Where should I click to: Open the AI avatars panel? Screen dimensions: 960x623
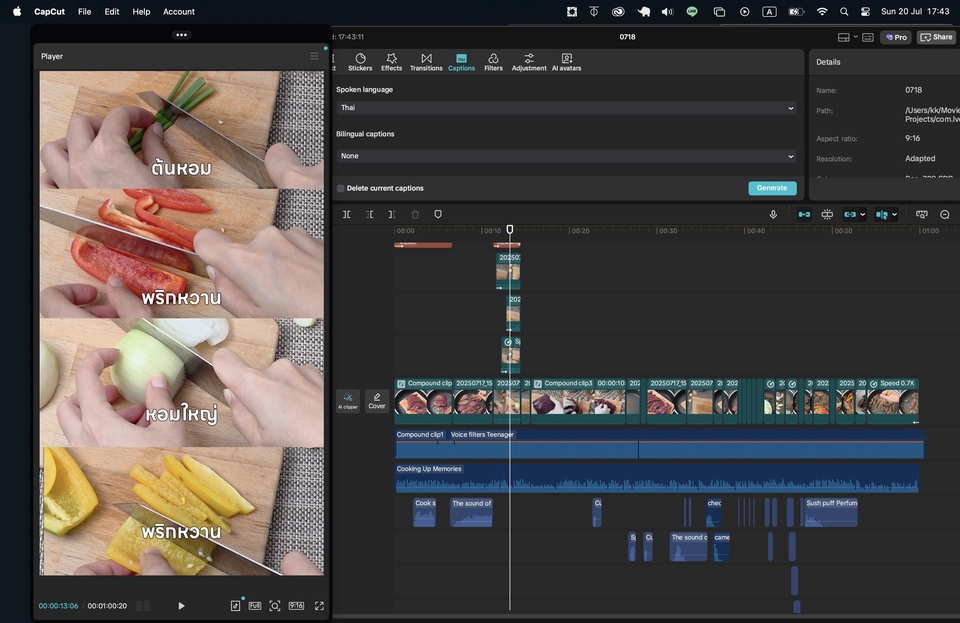tap(566, 62)
